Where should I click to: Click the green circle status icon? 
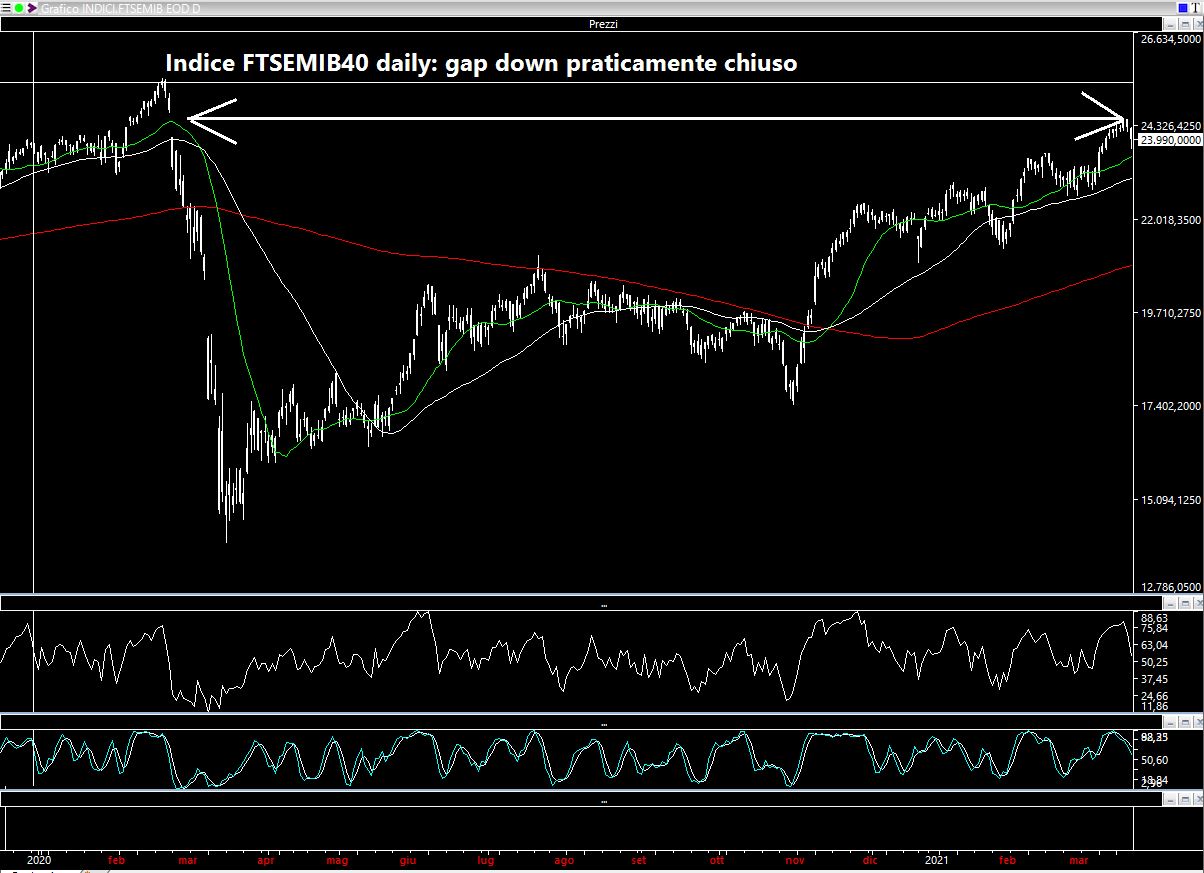18,8
